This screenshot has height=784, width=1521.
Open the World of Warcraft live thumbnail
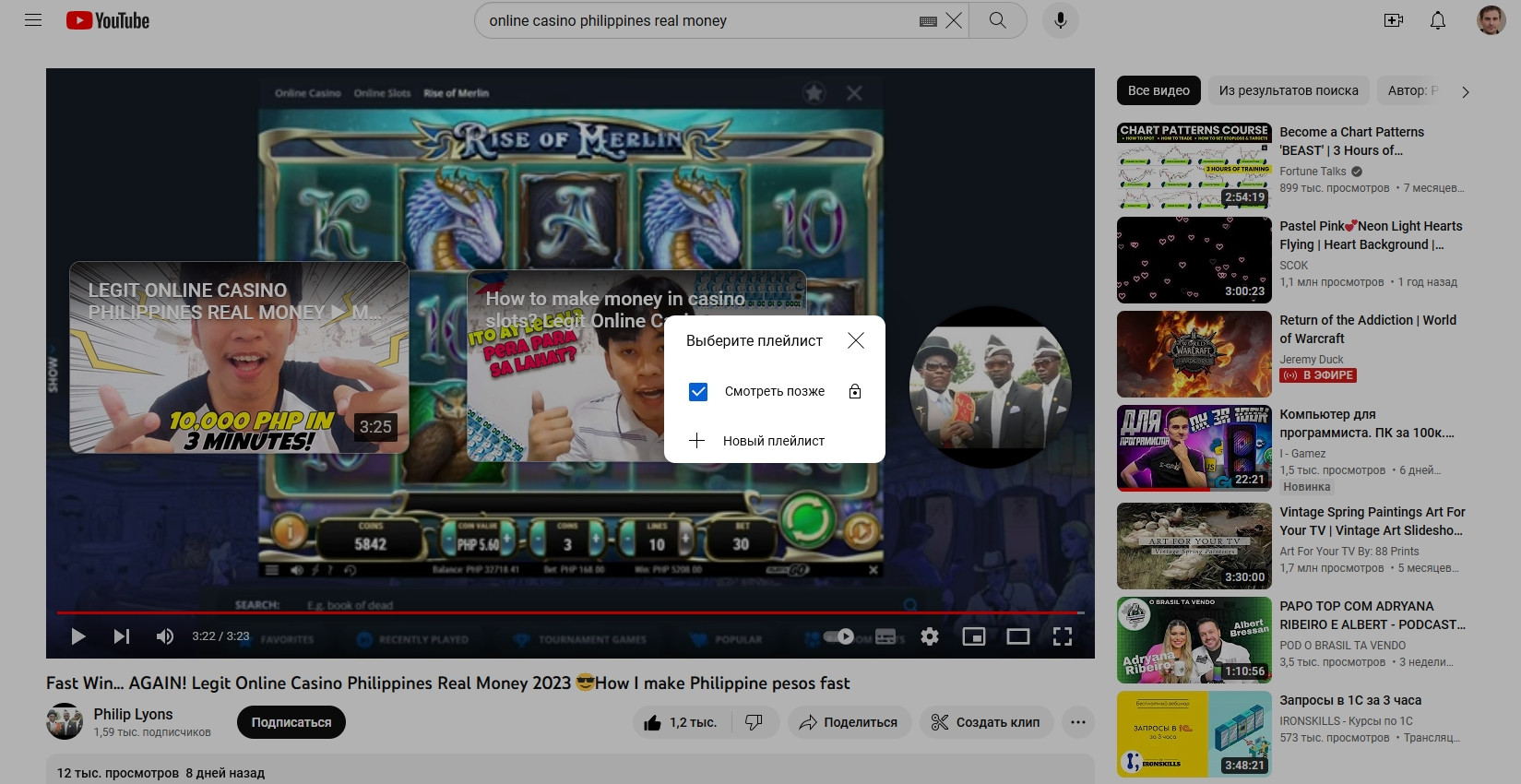(x=1194, y=354)
